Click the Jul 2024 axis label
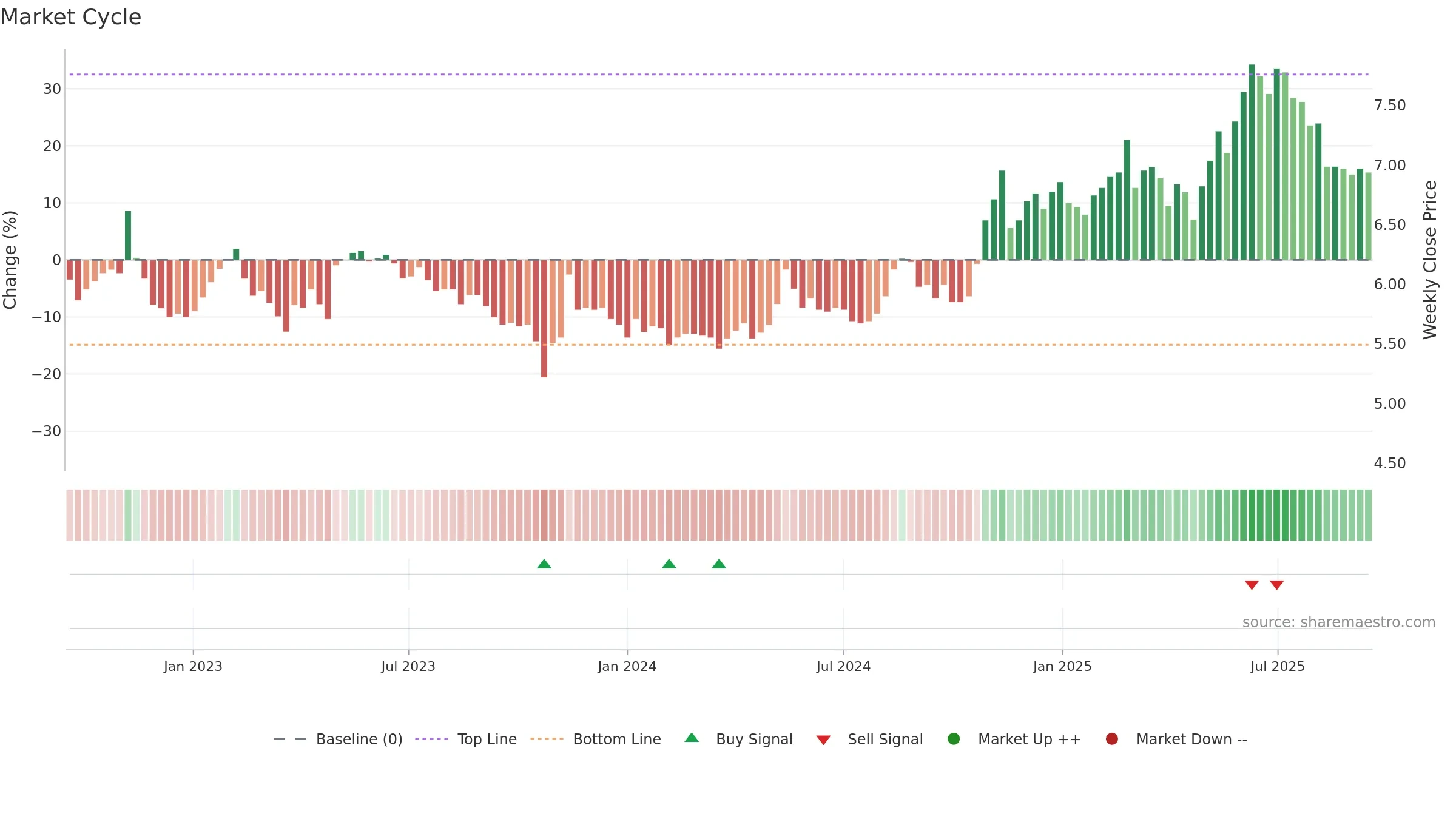 (843, 666)
